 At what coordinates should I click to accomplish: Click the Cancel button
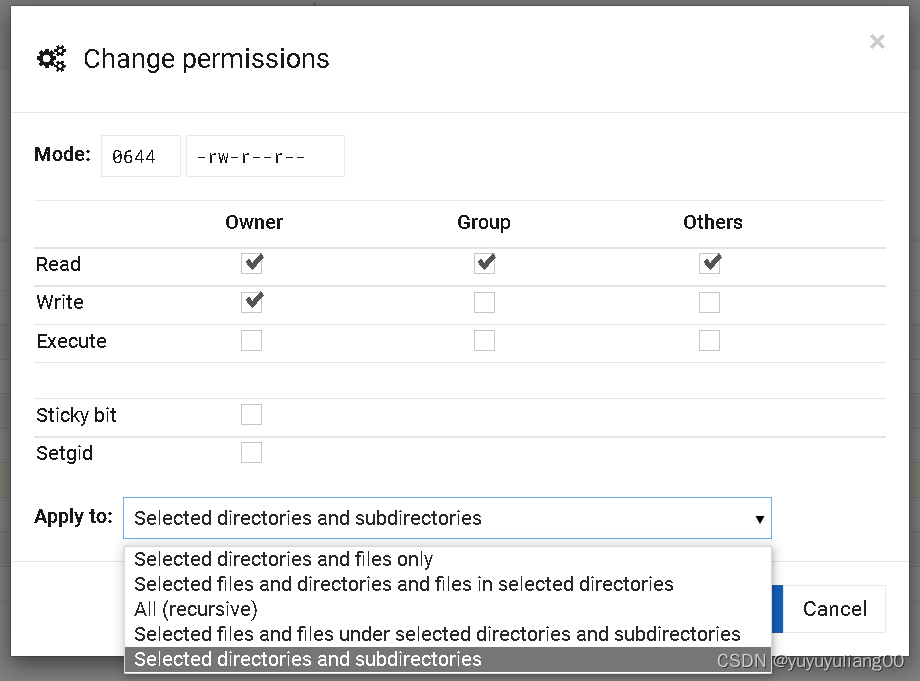[x=835, y=609]
